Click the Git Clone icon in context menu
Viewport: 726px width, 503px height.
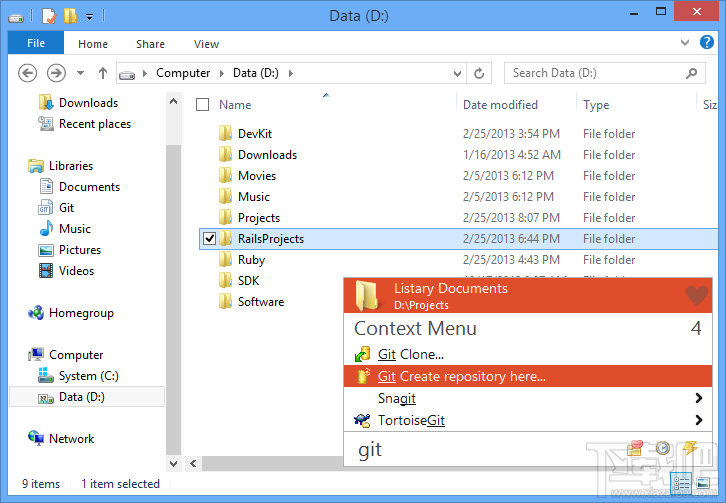coord(363,354)
